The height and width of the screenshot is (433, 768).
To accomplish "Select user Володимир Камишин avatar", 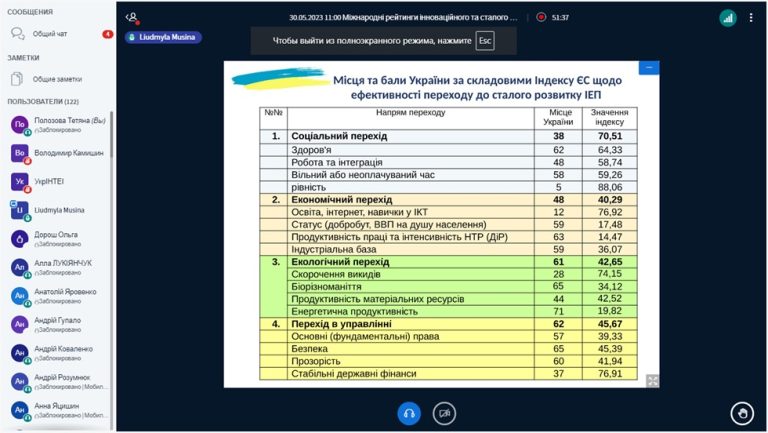I will coord(20,153).
